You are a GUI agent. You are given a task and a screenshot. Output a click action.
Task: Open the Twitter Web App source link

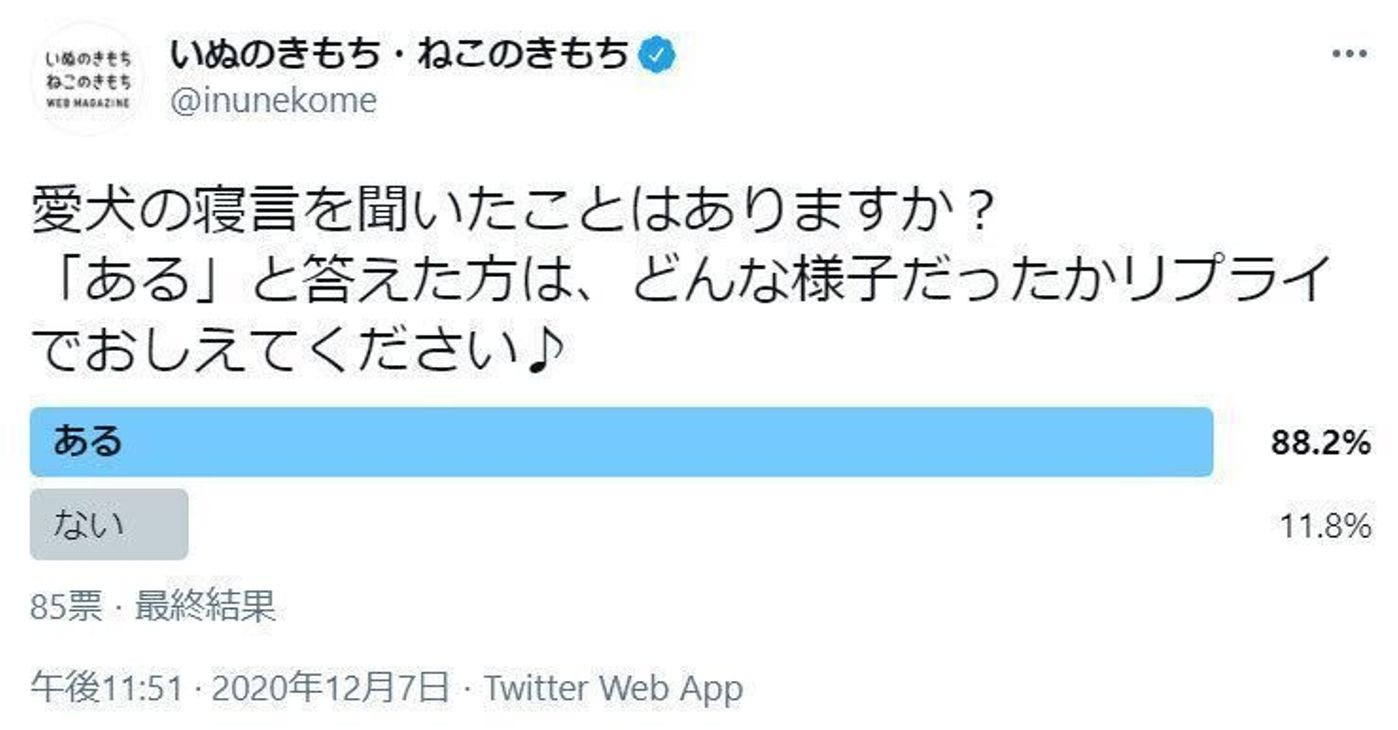pyautogui.click(x=613, y=688)
